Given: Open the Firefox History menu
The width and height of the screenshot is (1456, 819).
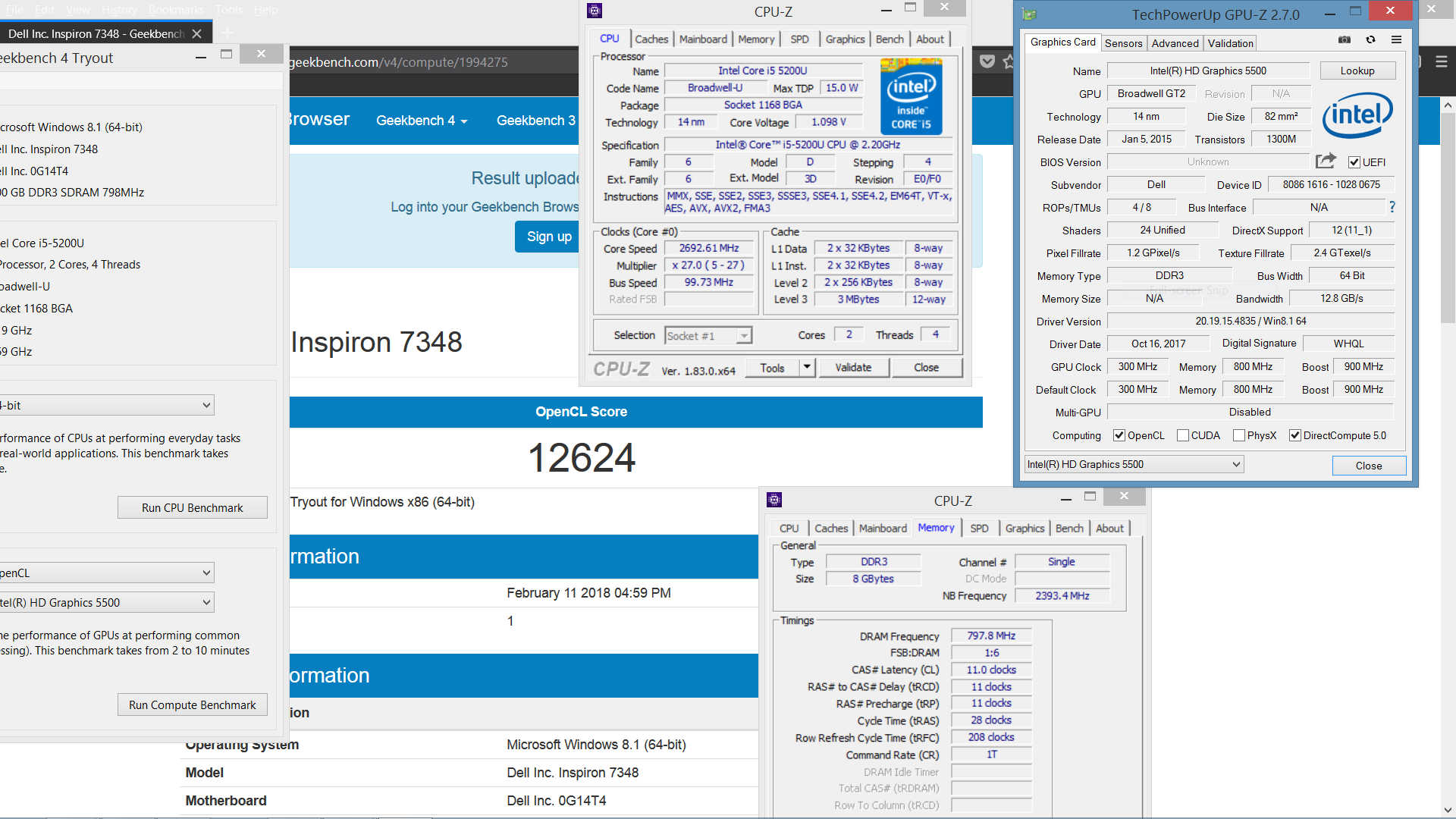Looking at the screenshot, I should pos(119,10).
